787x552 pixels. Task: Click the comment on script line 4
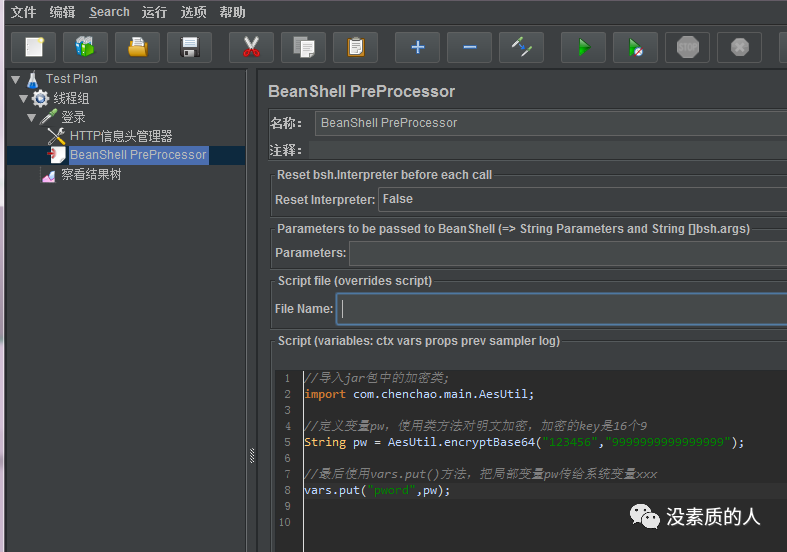click(476, 426)
